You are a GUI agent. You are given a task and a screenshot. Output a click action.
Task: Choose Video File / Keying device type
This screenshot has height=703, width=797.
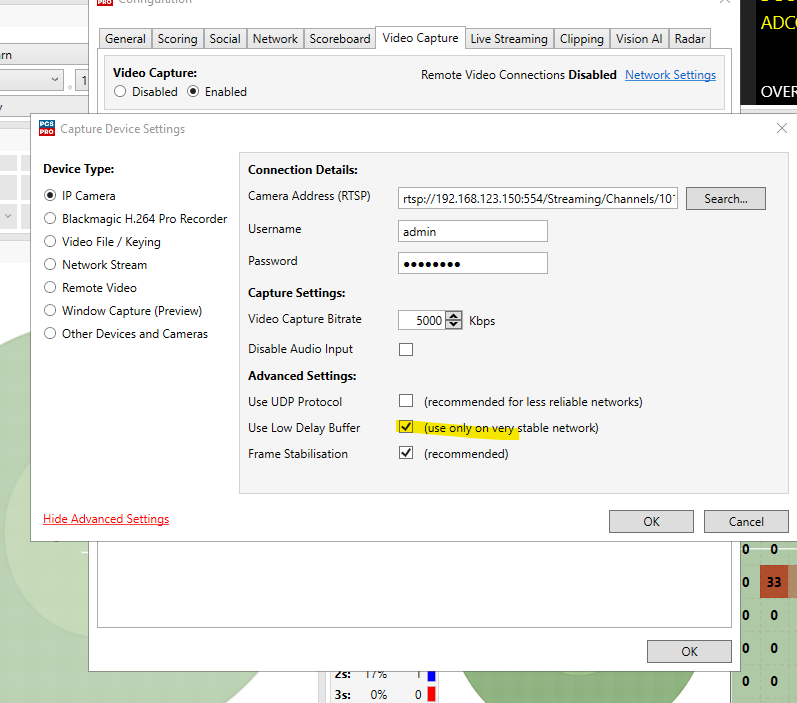click(x=50, y=242)
